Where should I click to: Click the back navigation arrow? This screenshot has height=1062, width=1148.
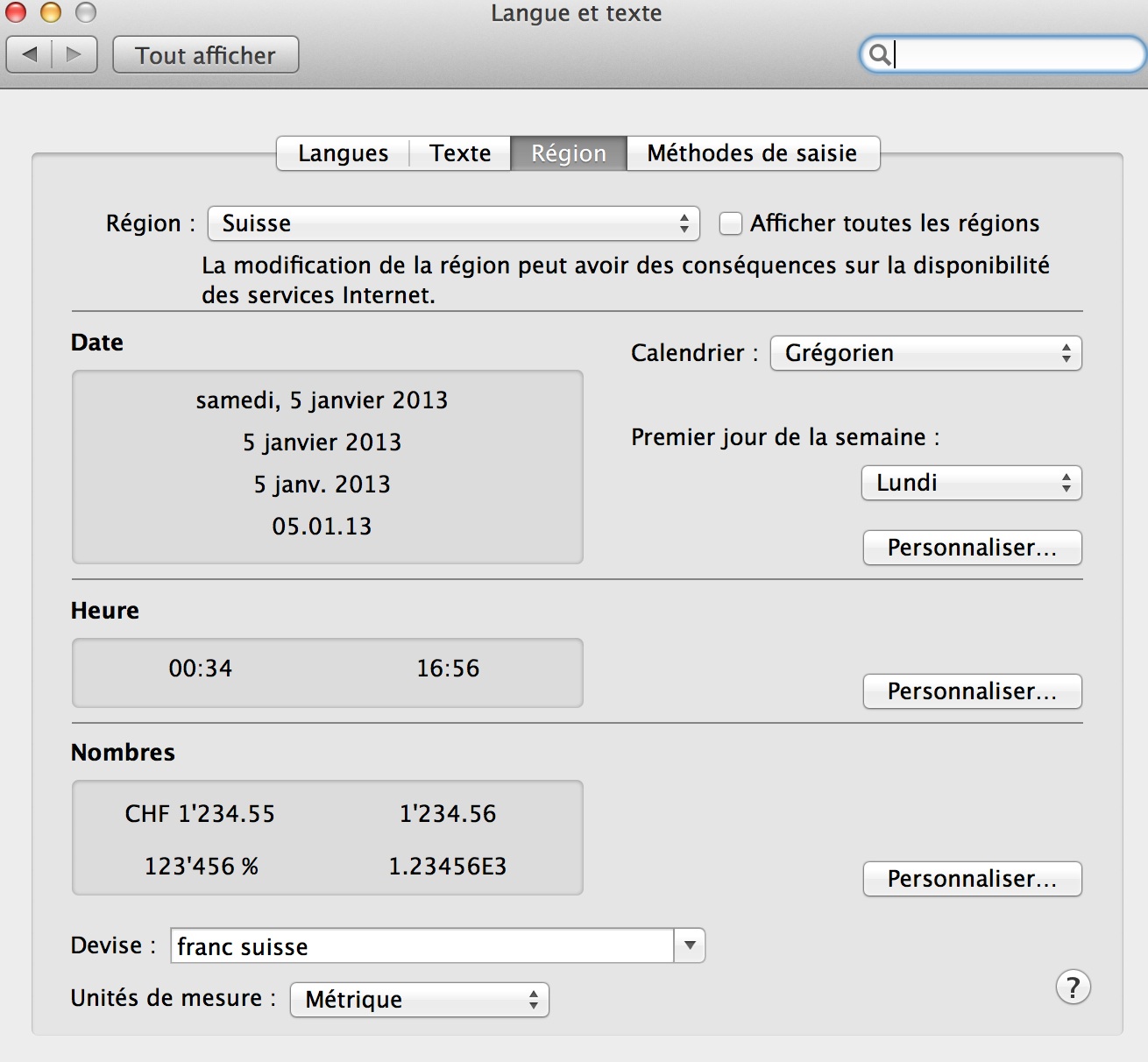(x=30, y=54)
